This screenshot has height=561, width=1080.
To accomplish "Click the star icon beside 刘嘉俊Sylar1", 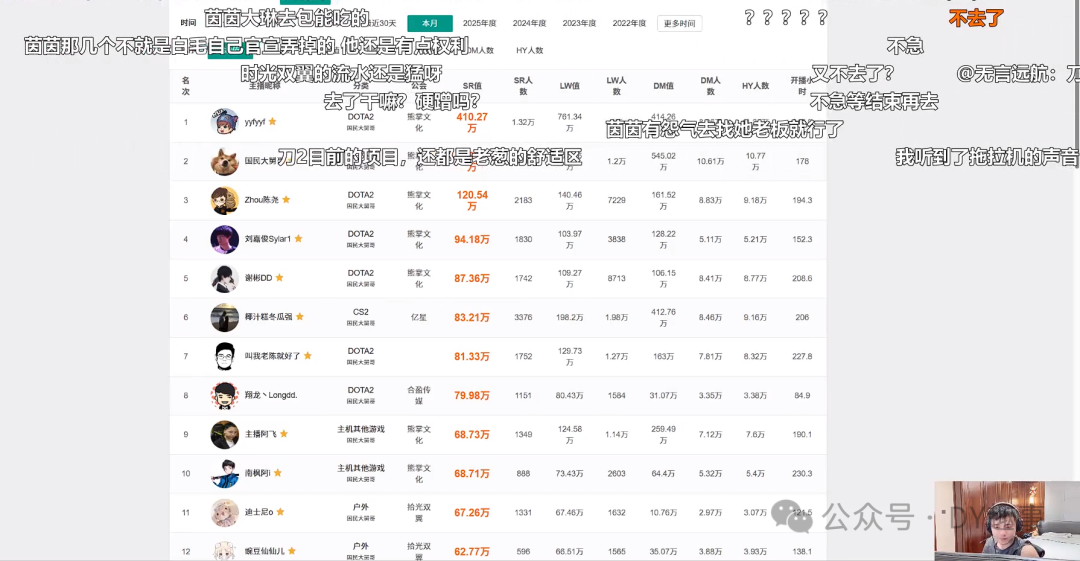I will click(x=299, y=238).
